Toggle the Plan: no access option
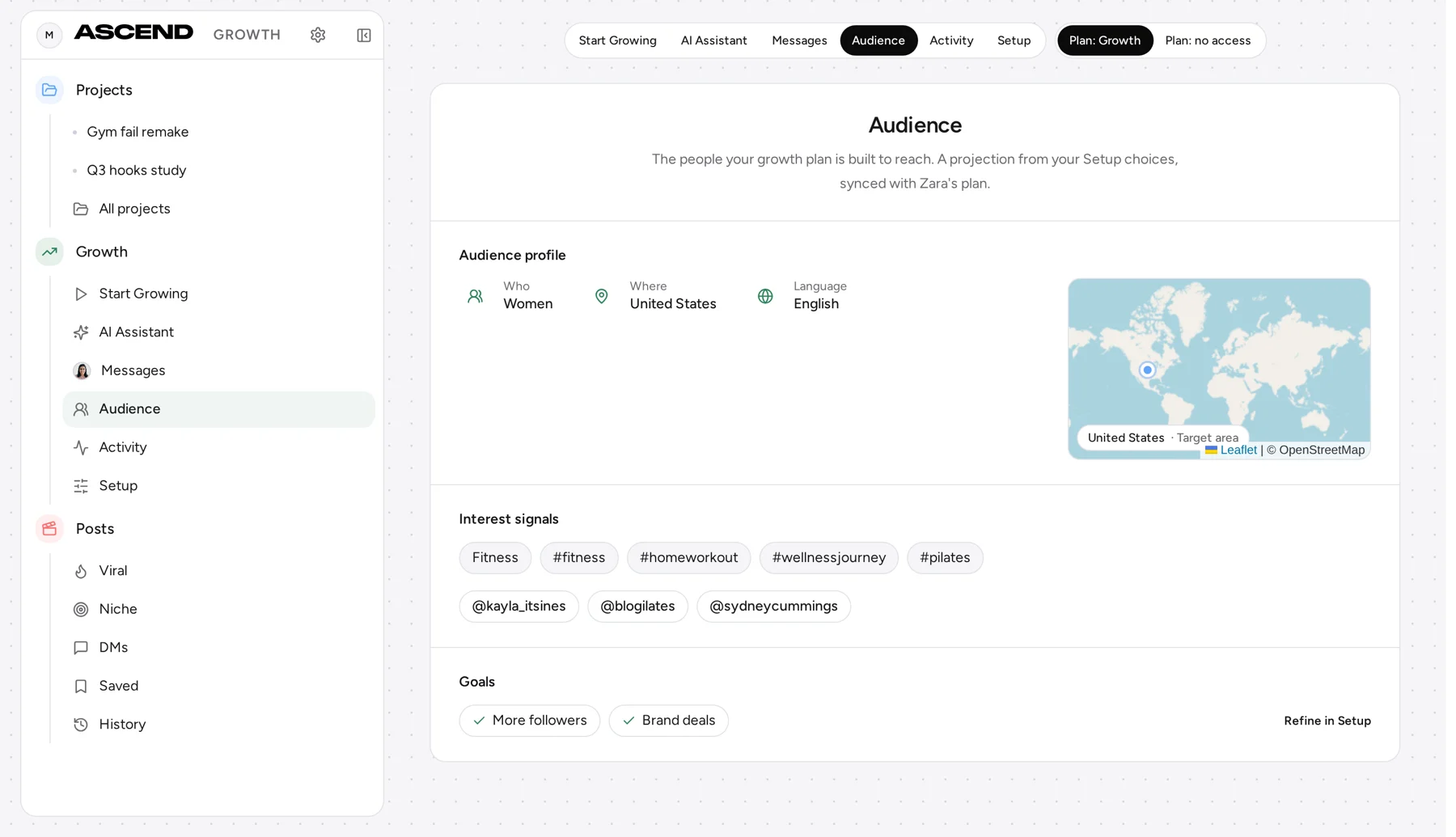Screen dimensions: 1456x837 pos(1208,40)
